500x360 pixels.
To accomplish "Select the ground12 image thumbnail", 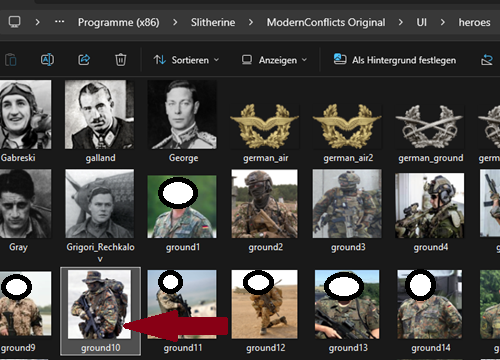I will pyautogui.click(x=265, y=304).
